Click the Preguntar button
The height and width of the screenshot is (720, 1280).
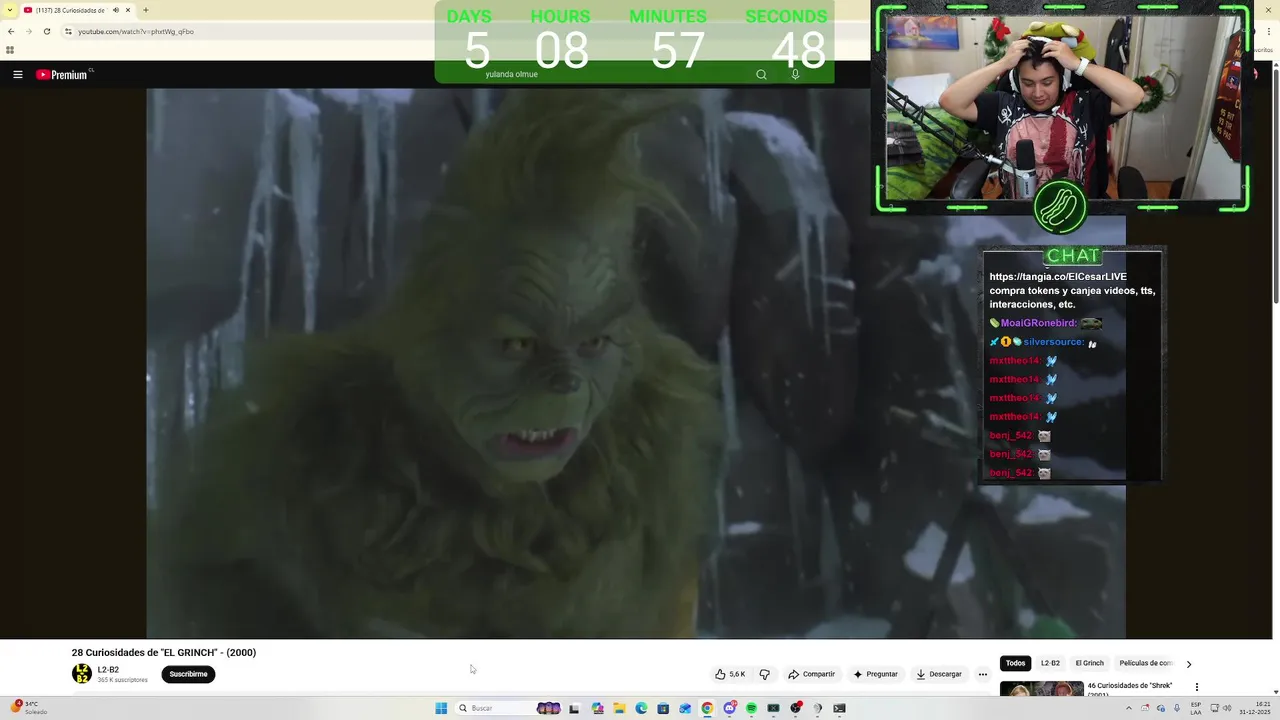[875, 674]
